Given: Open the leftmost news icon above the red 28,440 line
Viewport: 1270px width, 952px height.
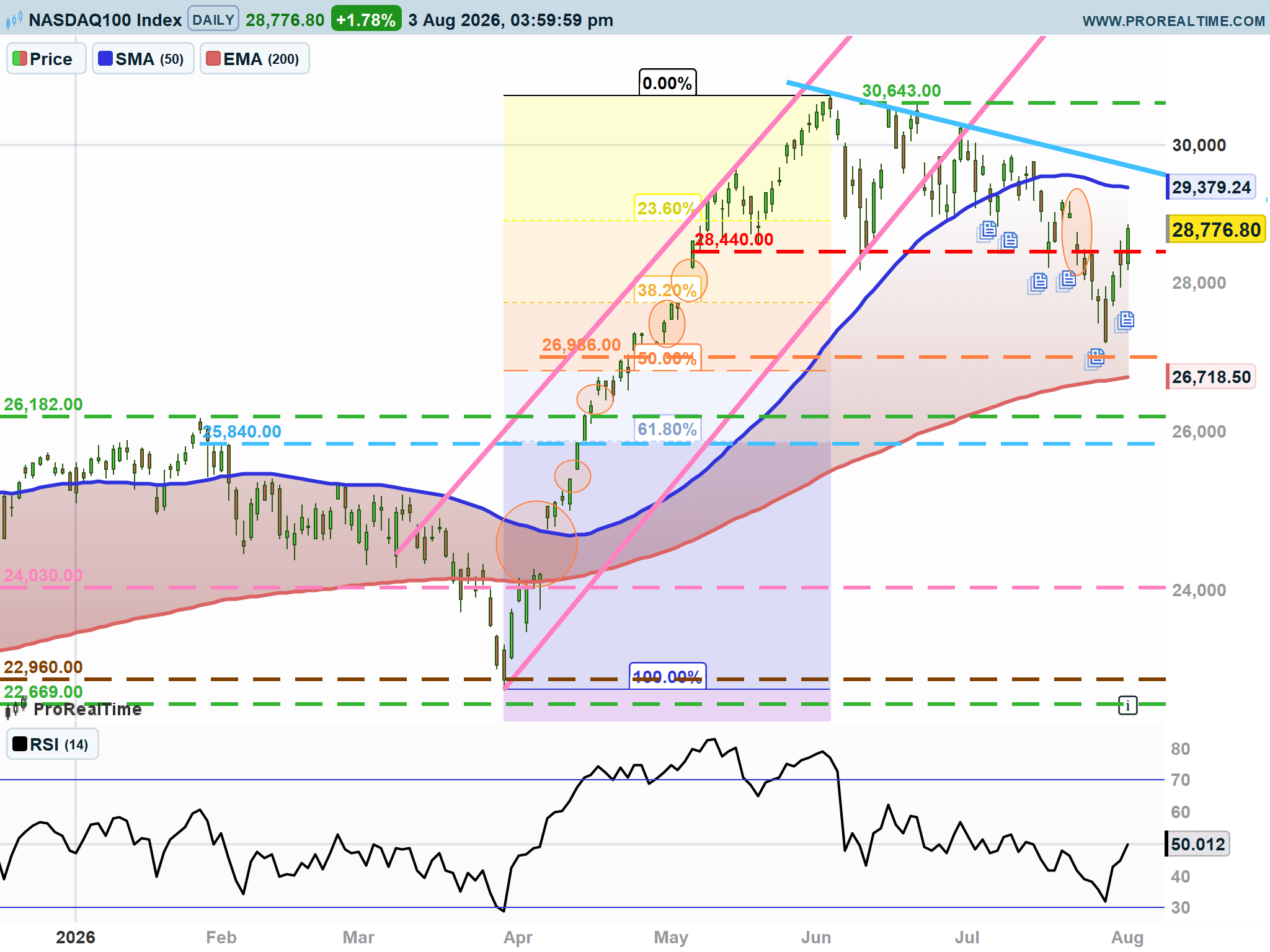Looking at the screenshot, I should click(x=987, y=231).
